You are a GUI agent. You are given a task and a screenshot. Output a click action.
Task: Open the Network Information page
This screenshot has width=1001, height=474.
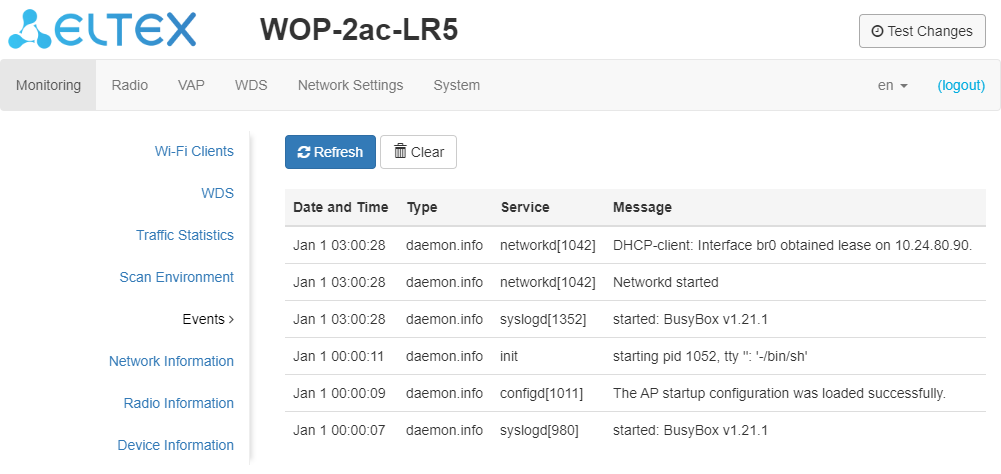point(171,361)
